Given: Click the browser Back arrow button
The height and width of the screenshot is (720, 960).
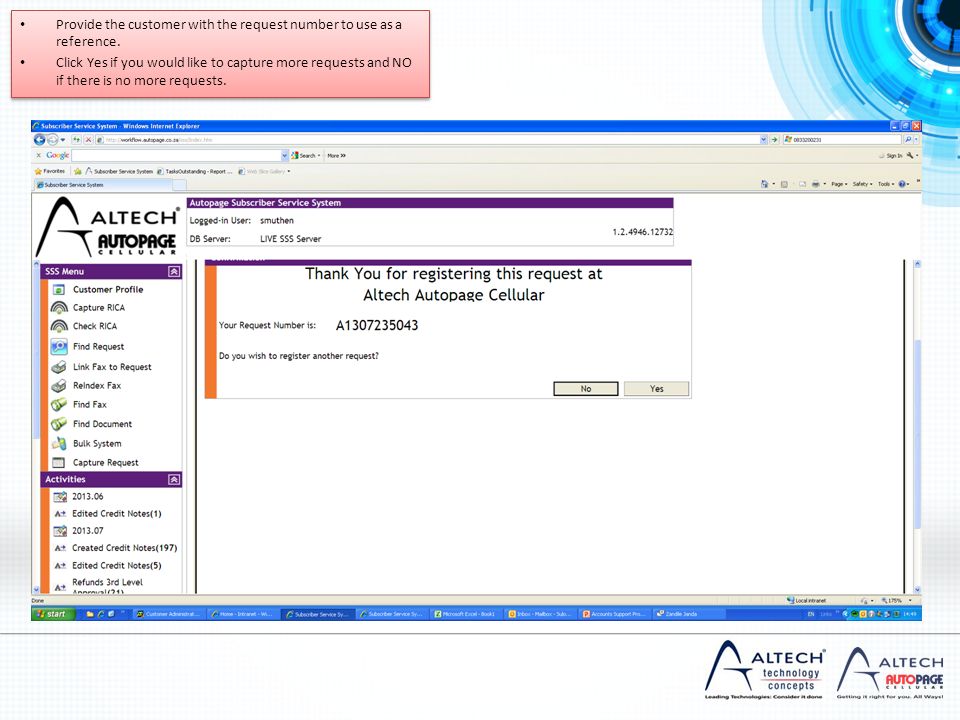Looking at the screenshot, I should (39, 140).
